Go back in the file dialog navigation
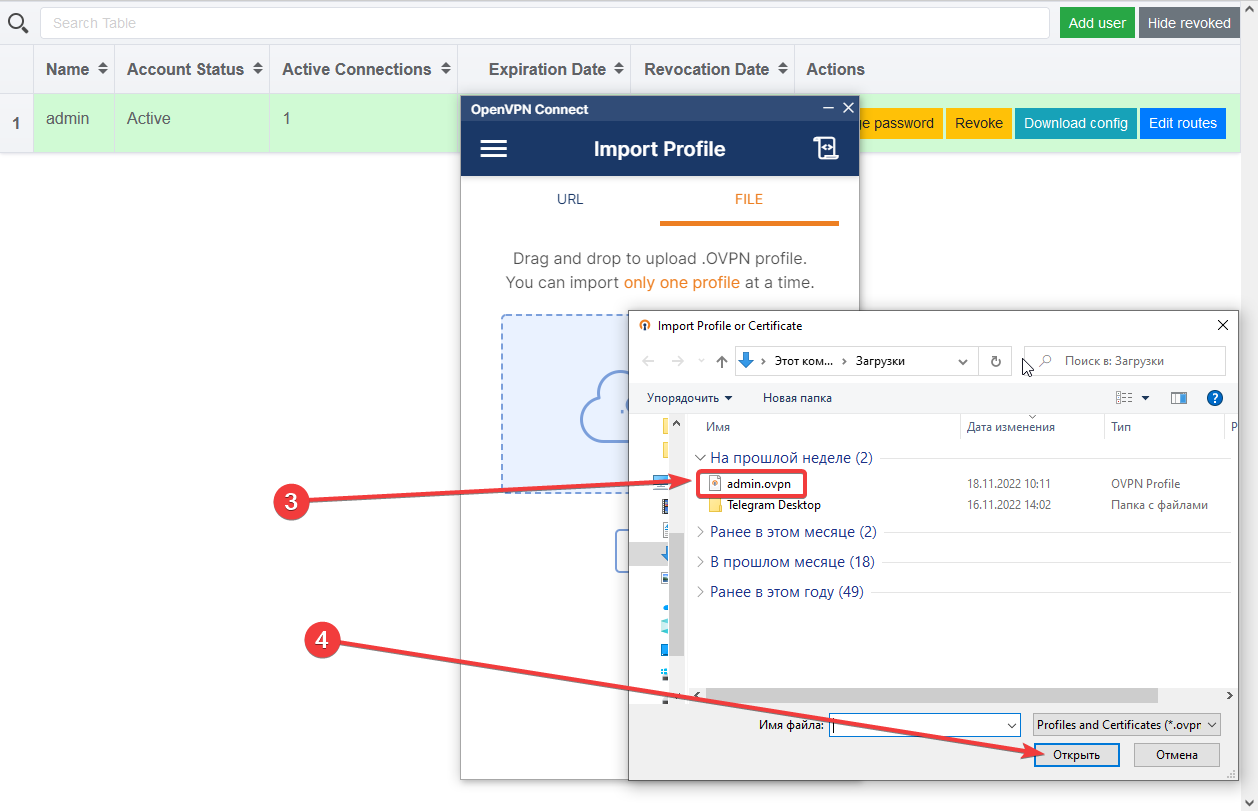 pyautogui.click(x=648, y=361)
